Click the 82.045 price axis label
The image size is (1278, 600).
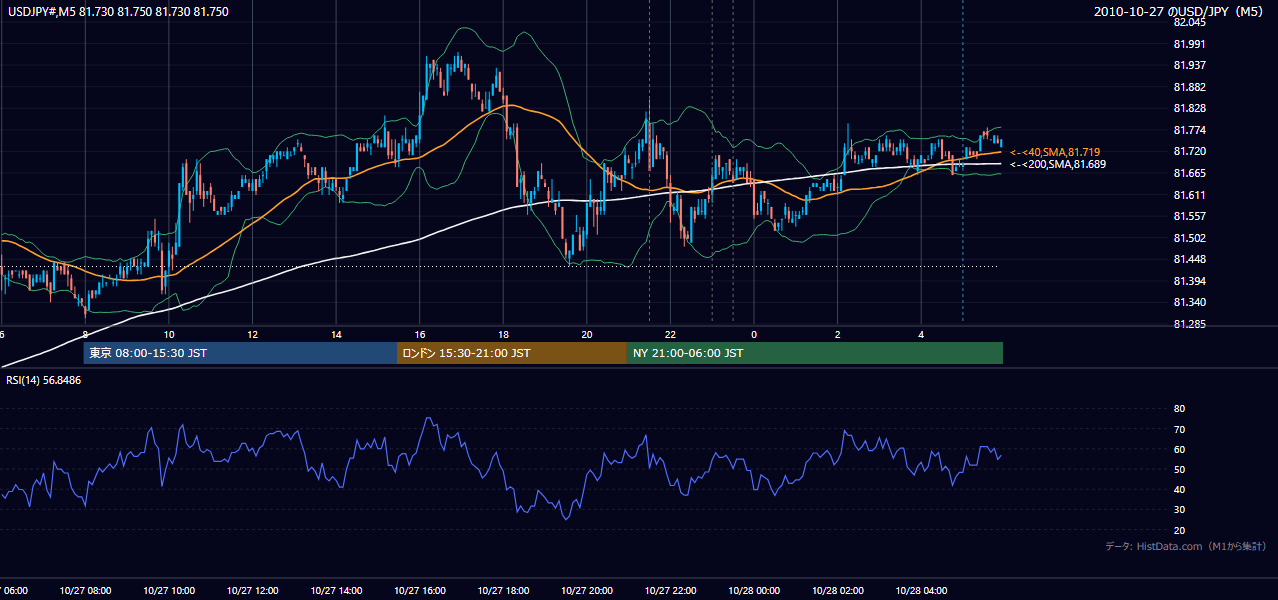(x=1191, y=22)
